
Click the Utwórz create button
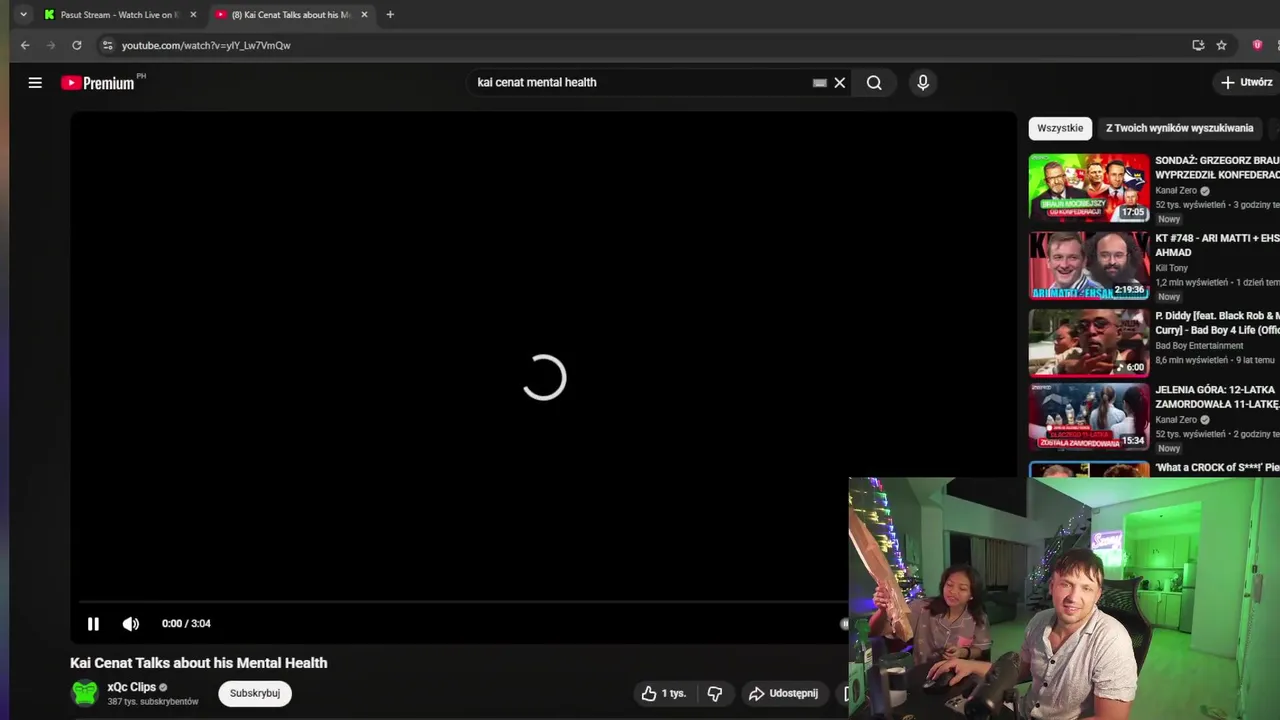click(x=1246, y=83)
